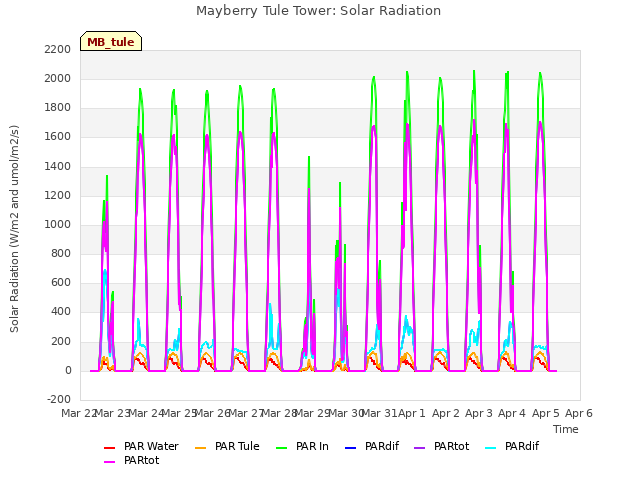Click the red PAR Water legend swatch
Image resolution: width=640 pixels, height=480 pixels.
[x=109, y=448]
